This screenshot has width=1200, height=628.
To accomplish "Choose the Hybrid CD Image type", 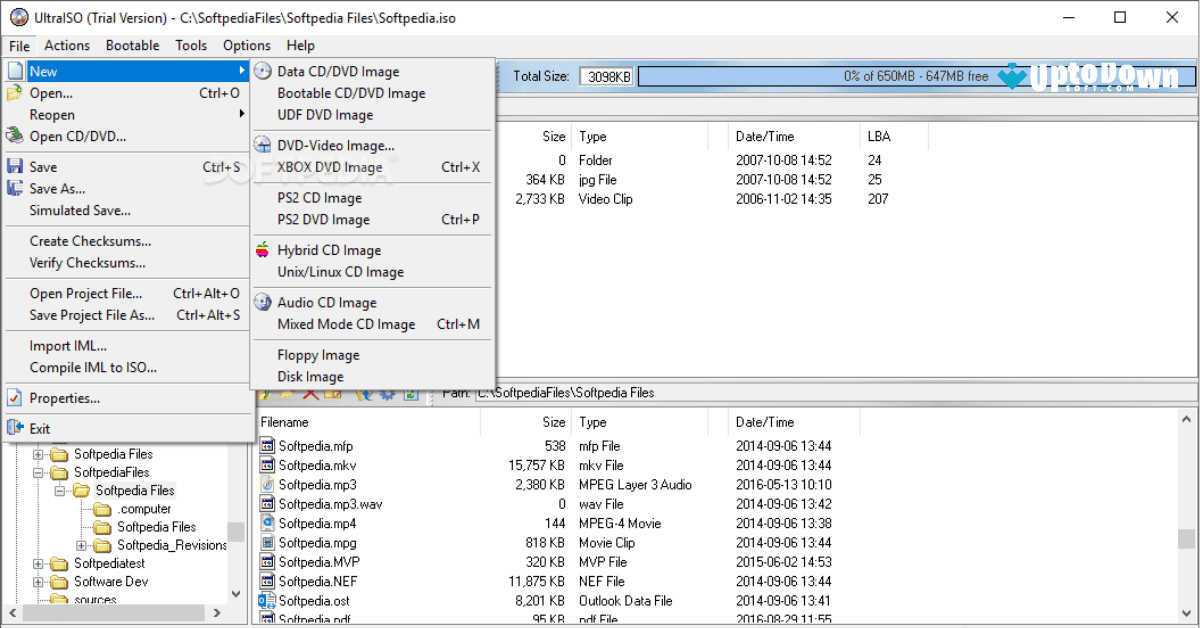I will [x=330, y=249].
